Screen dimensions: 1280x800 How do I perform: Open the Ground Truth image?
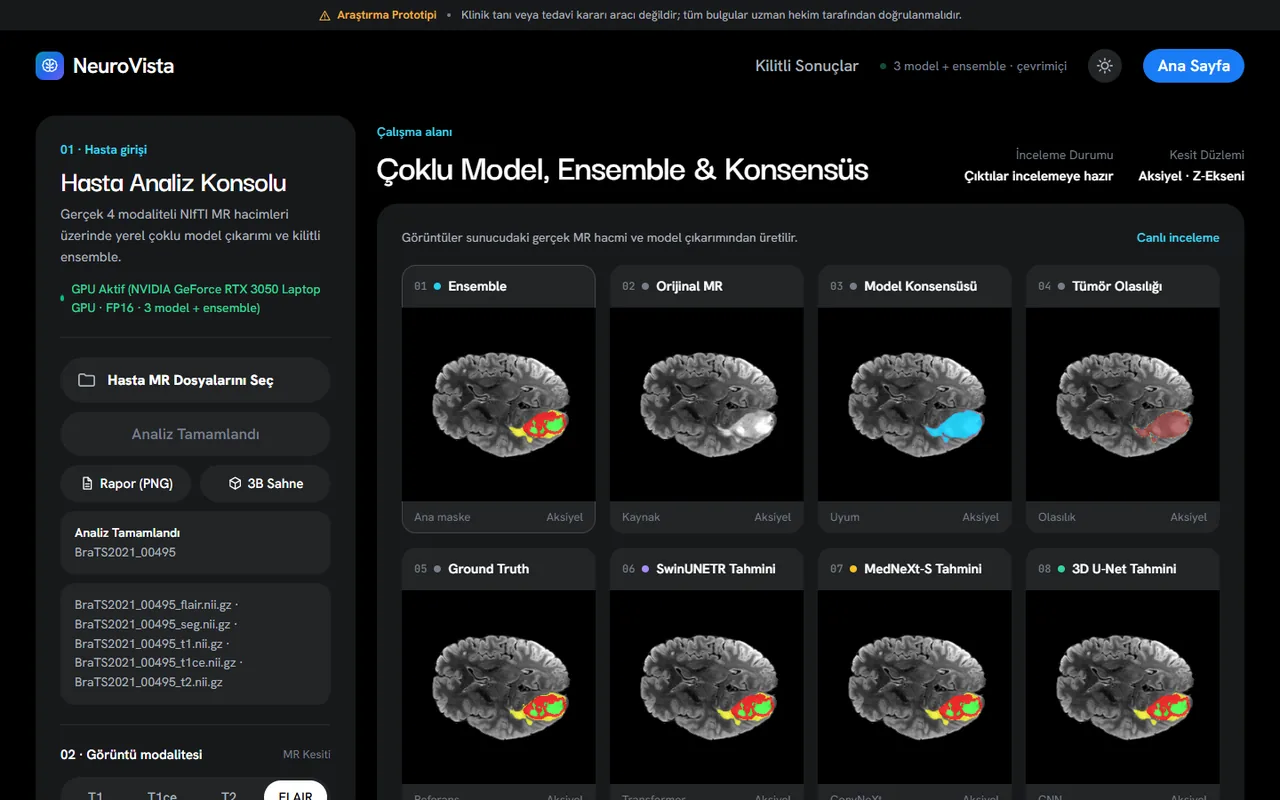tap(498, 687)
